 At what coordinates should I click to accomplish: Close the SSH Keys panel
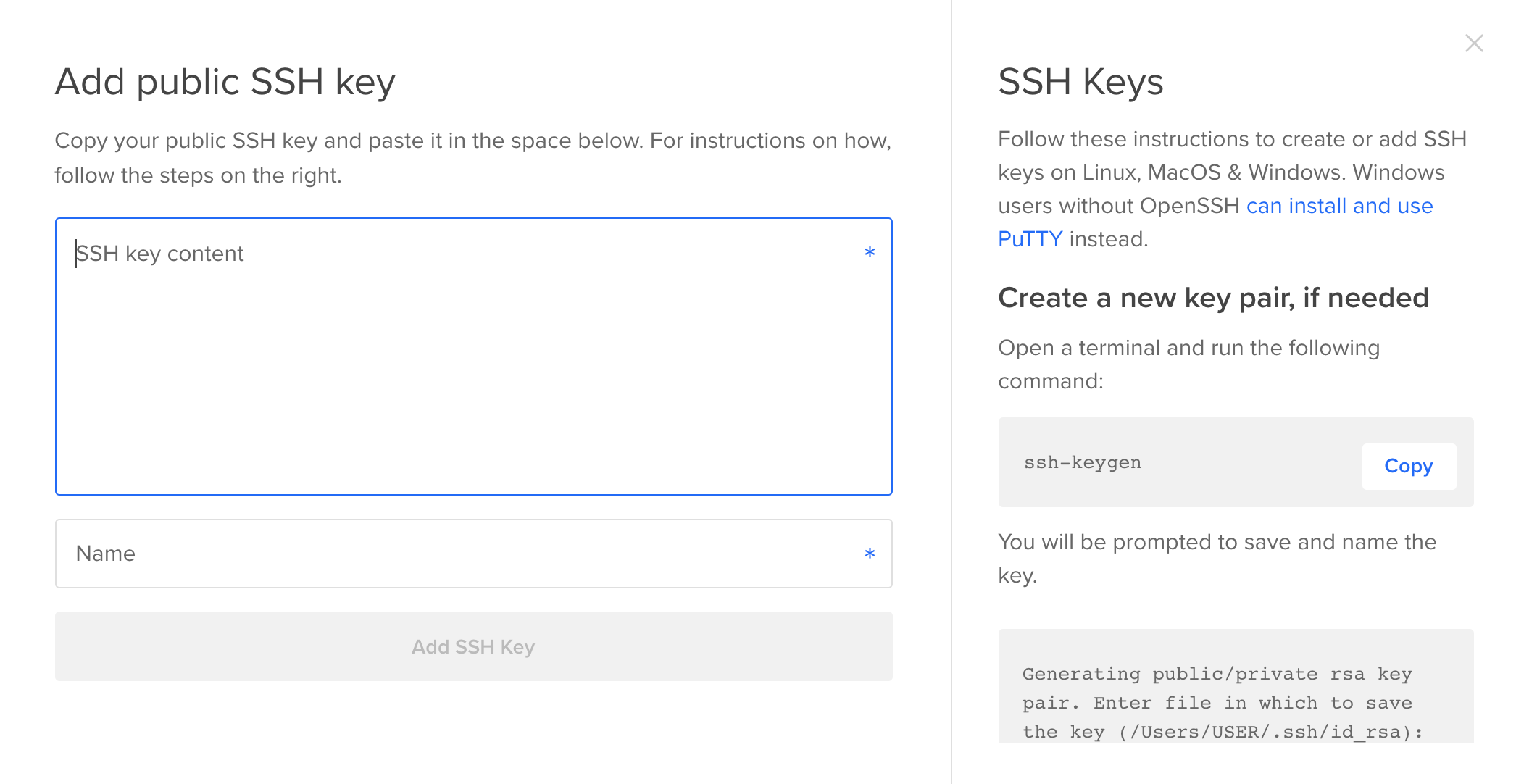(1474, 43)
